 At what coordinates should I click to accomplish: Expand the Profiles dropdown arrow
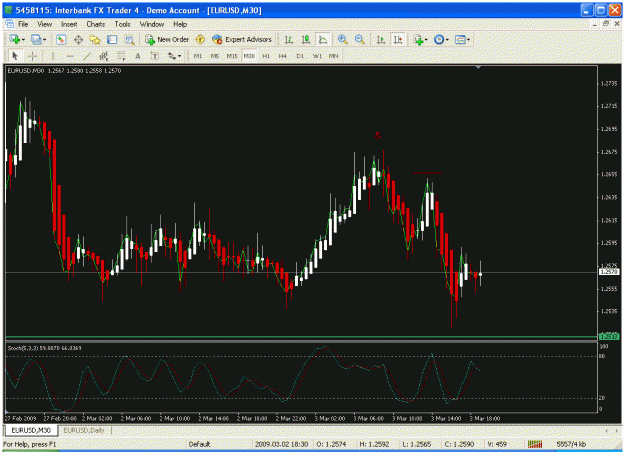(x=44, y=40)
